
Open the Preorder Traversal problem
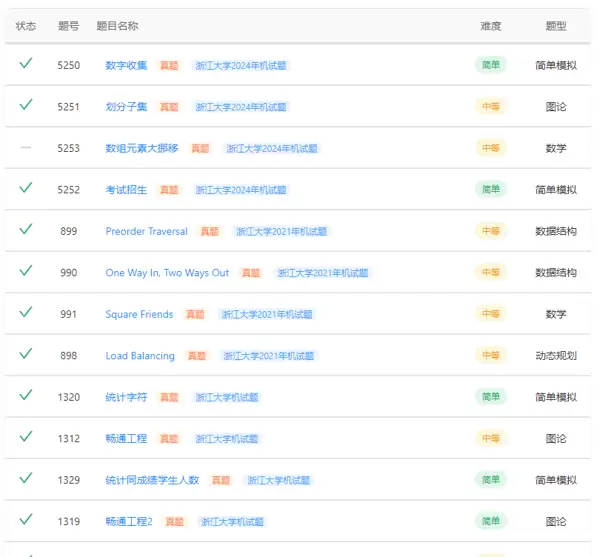coord(146,231)
